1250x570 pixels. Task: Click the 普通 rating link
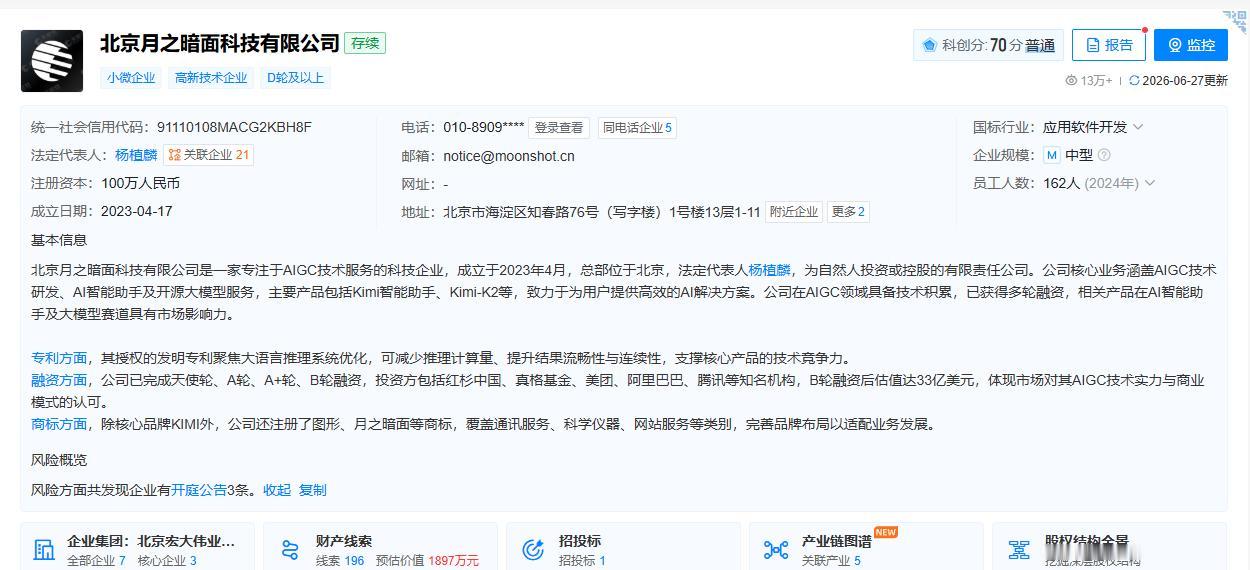click(x=1040, y=45)
